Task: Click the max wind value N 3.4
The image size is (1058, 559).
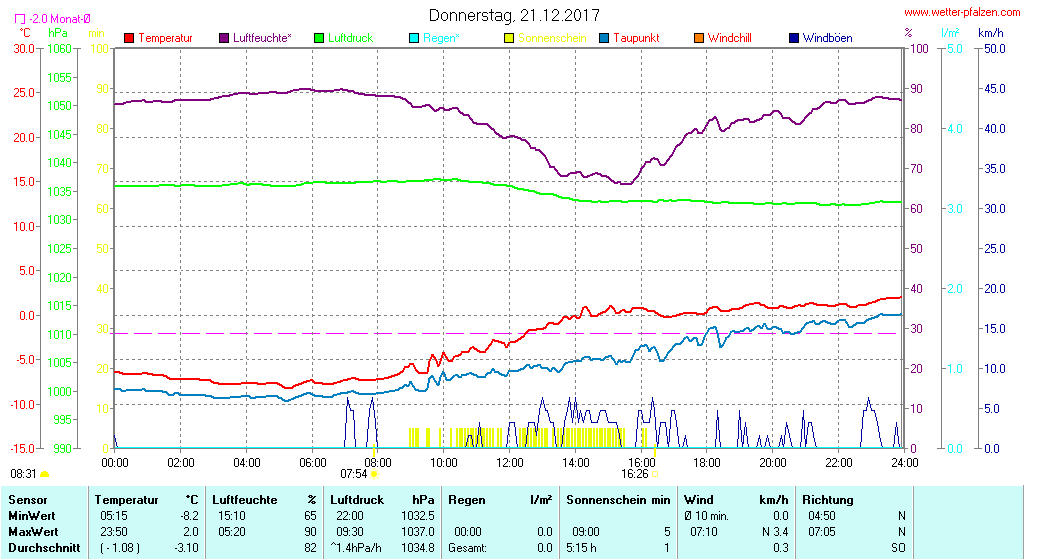Action: pyautogui.click(x=775, y=532)
